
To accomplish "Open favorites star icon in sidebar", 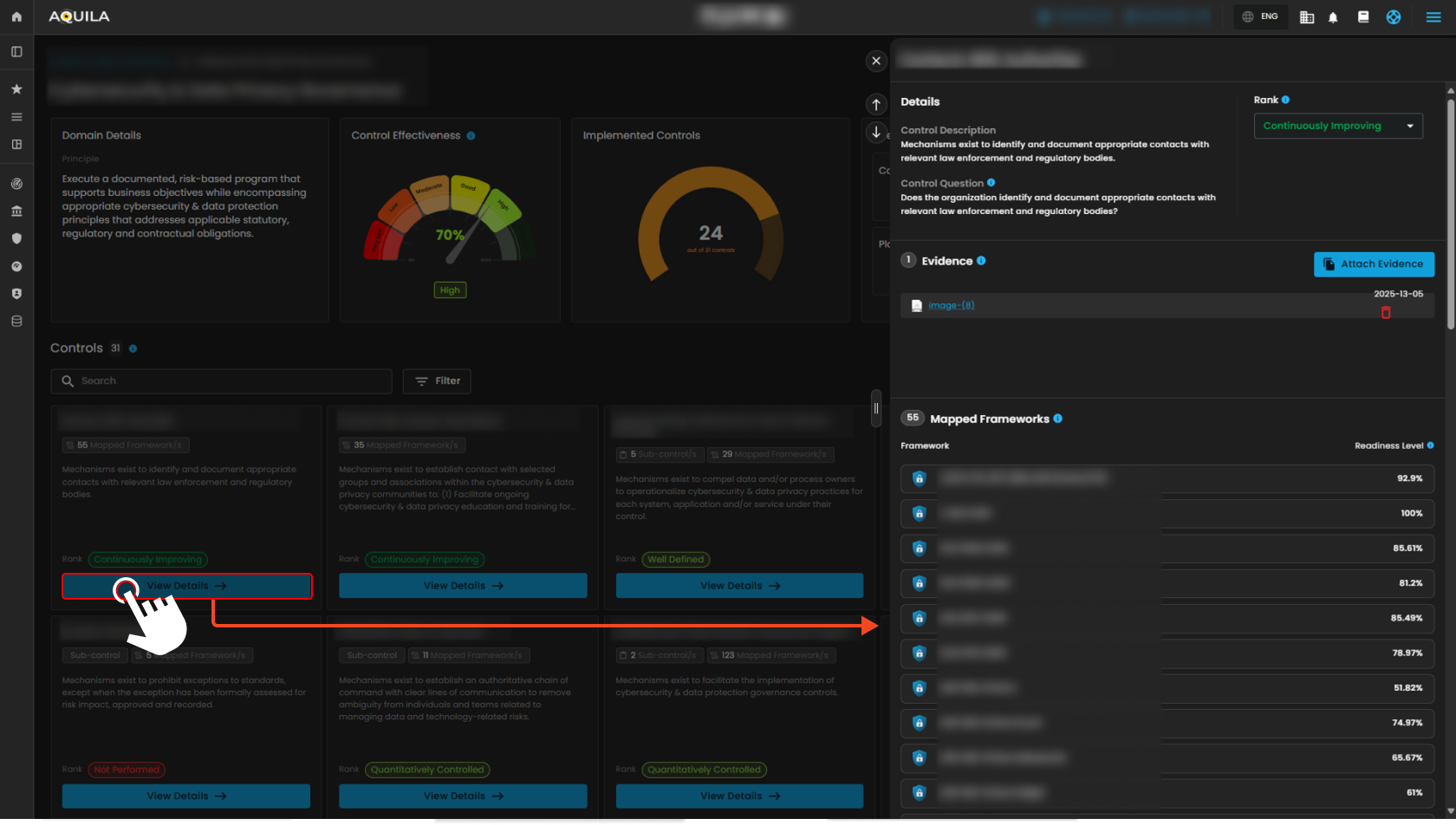I will click(x=16, y=89).
